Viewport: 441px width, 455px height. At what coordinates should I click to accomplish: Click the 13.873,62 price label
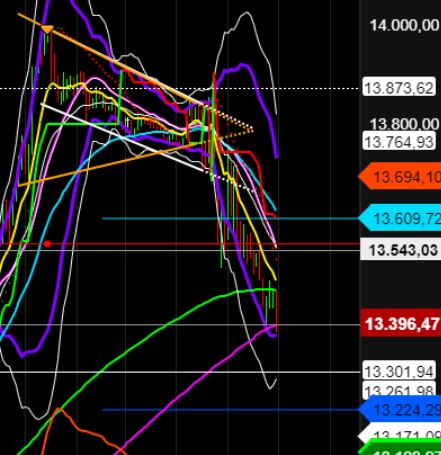coord(399,88)
